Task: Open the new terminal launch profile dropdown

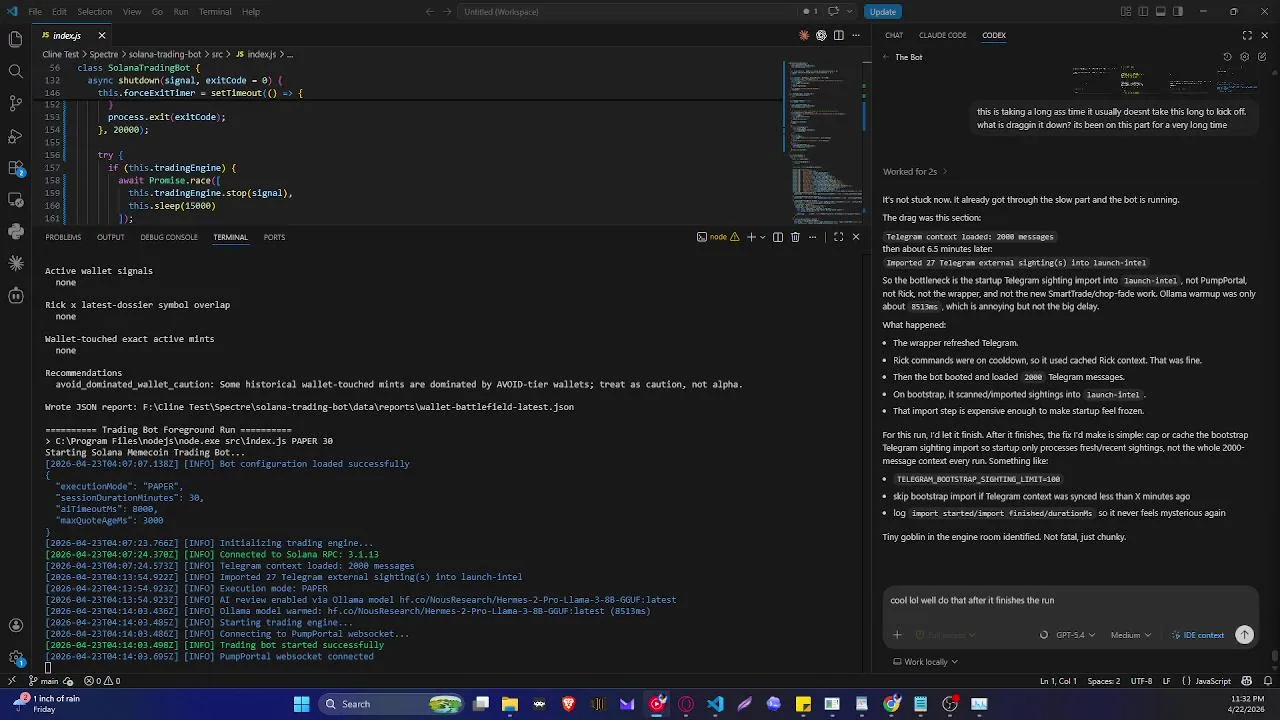Action: pos(762,237)
